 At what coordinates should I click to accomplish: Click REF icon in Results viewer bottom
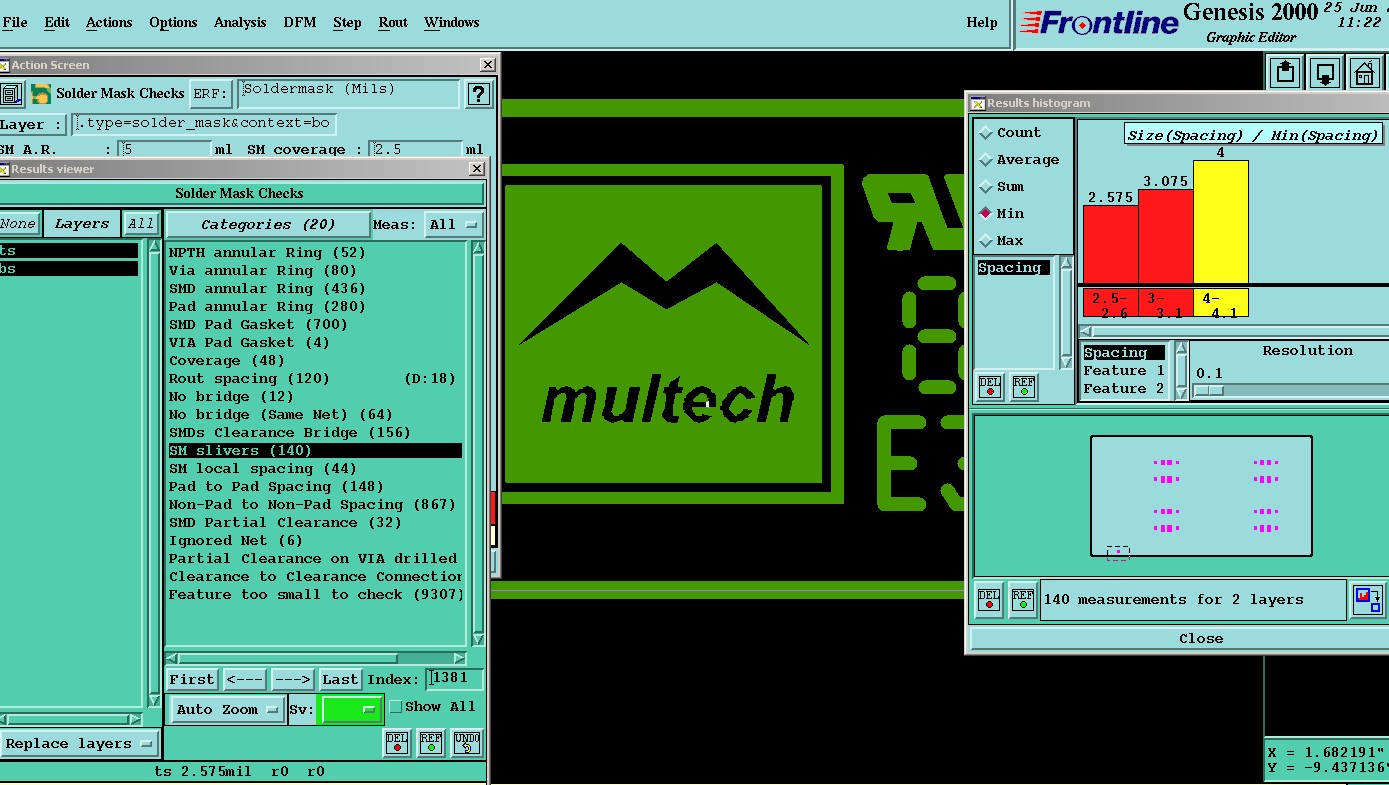coord(431,743)
